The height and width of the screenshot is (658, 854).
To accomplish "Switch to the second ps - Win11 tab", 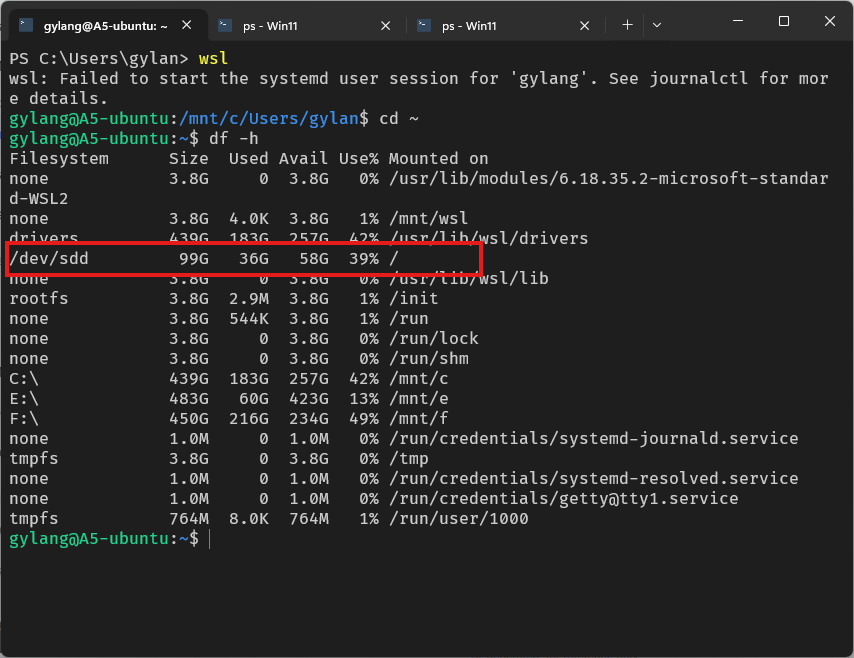I will (506, 26).
